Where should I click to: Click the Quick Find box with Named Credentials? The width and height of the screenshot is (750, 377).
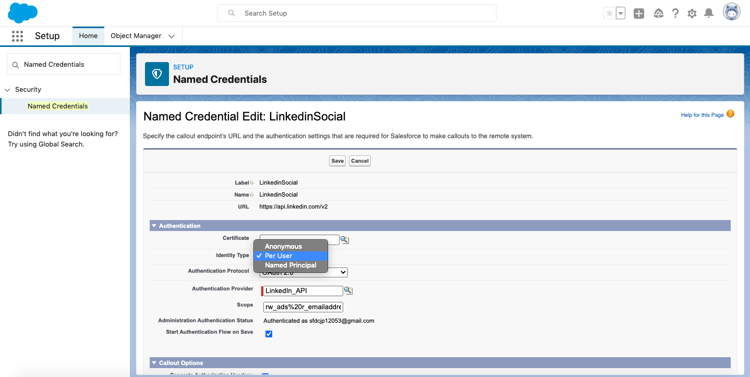coord(64,65)
